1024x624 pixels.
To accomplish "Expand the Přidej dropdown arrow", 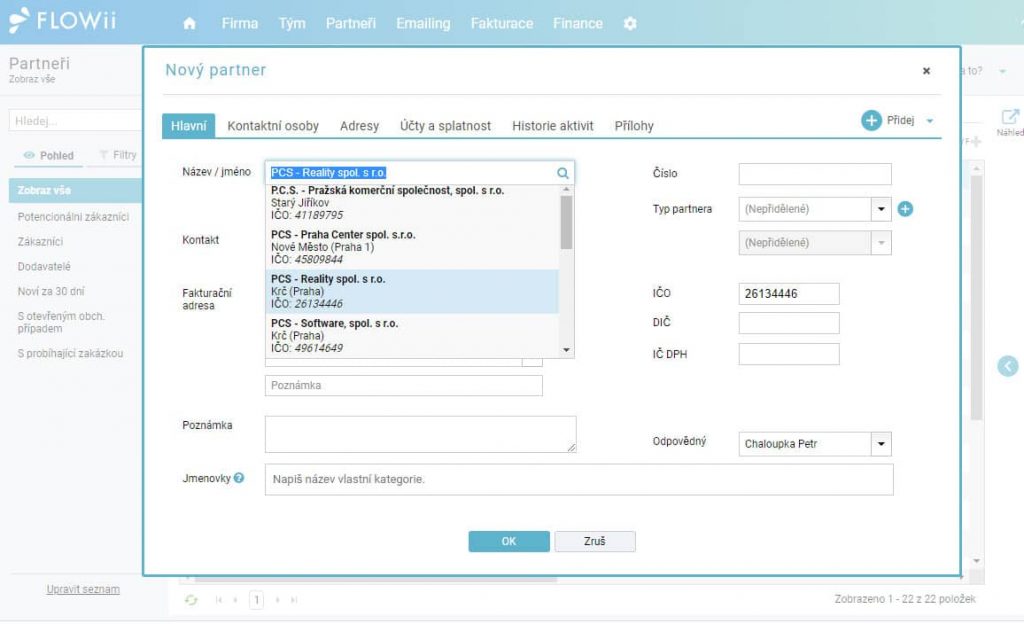I will pos(930,121).
